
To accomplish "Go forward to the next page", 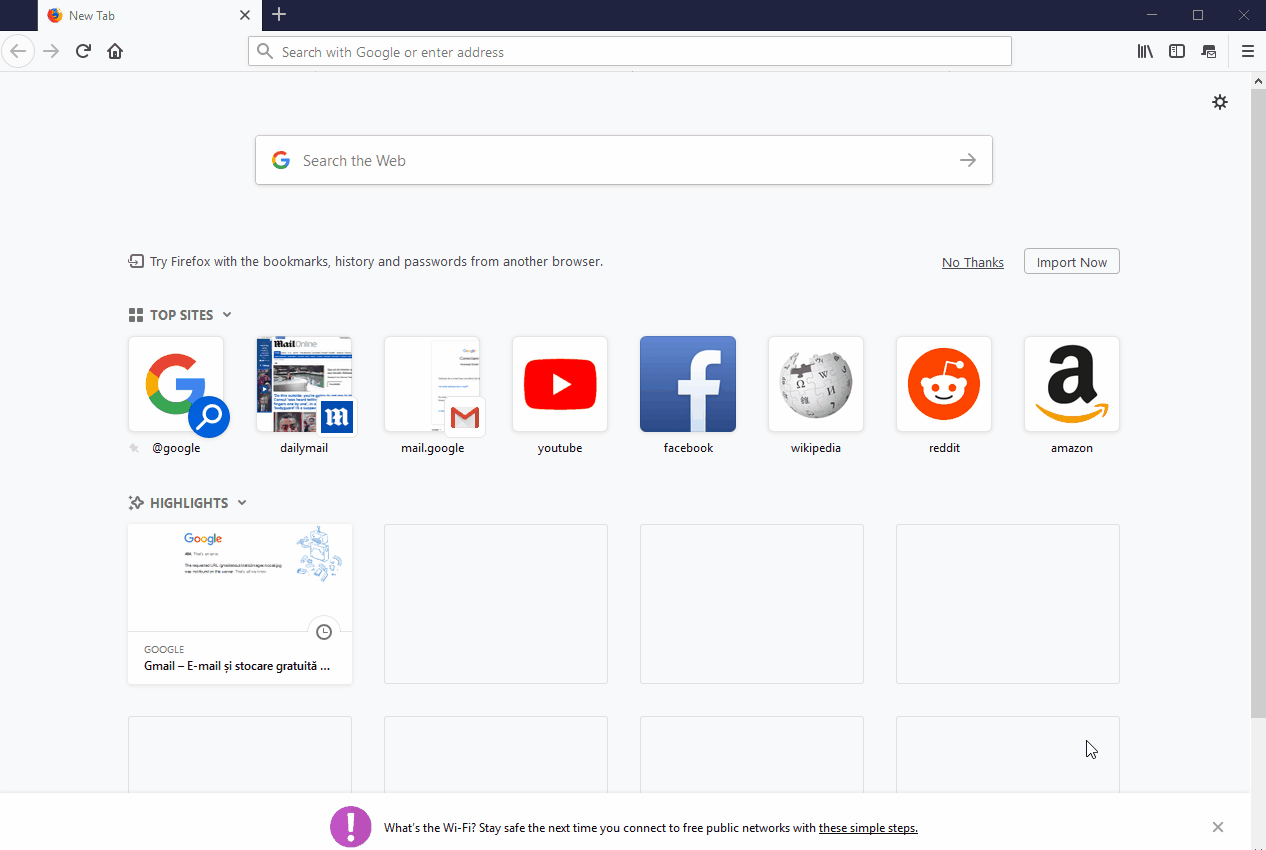I will click(51, 51).
